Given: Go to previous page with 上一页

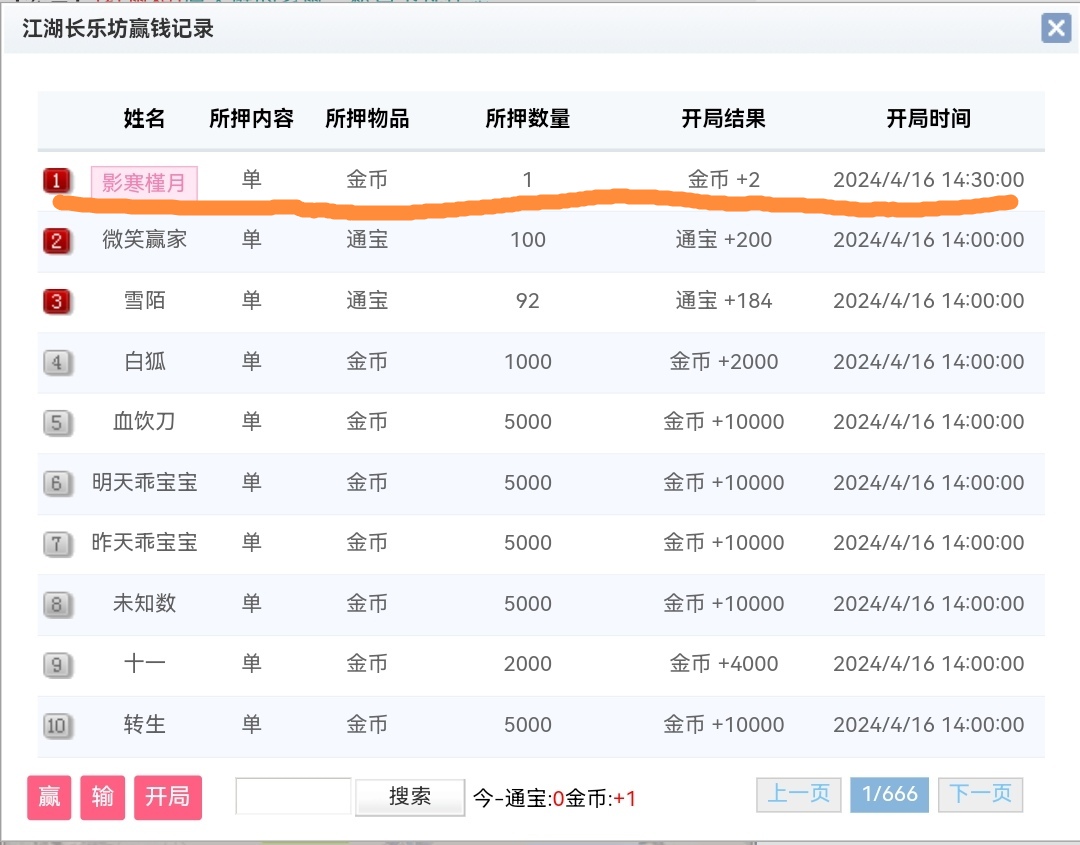Looking at the screenshot, I should tap(799, 794).
